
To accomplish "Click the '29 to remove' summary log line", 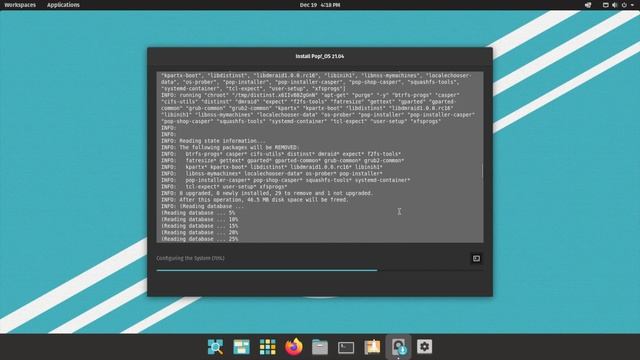I will coord(267,193).
